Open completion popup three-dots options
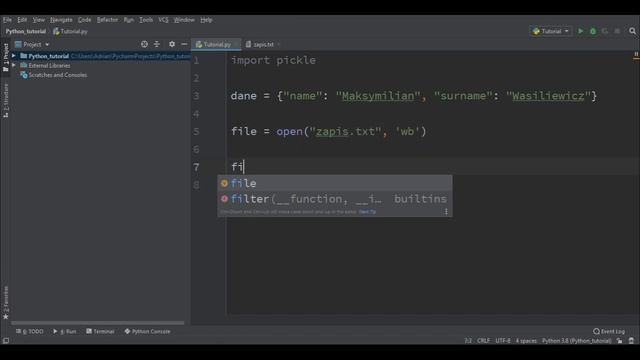 point(446,211)
